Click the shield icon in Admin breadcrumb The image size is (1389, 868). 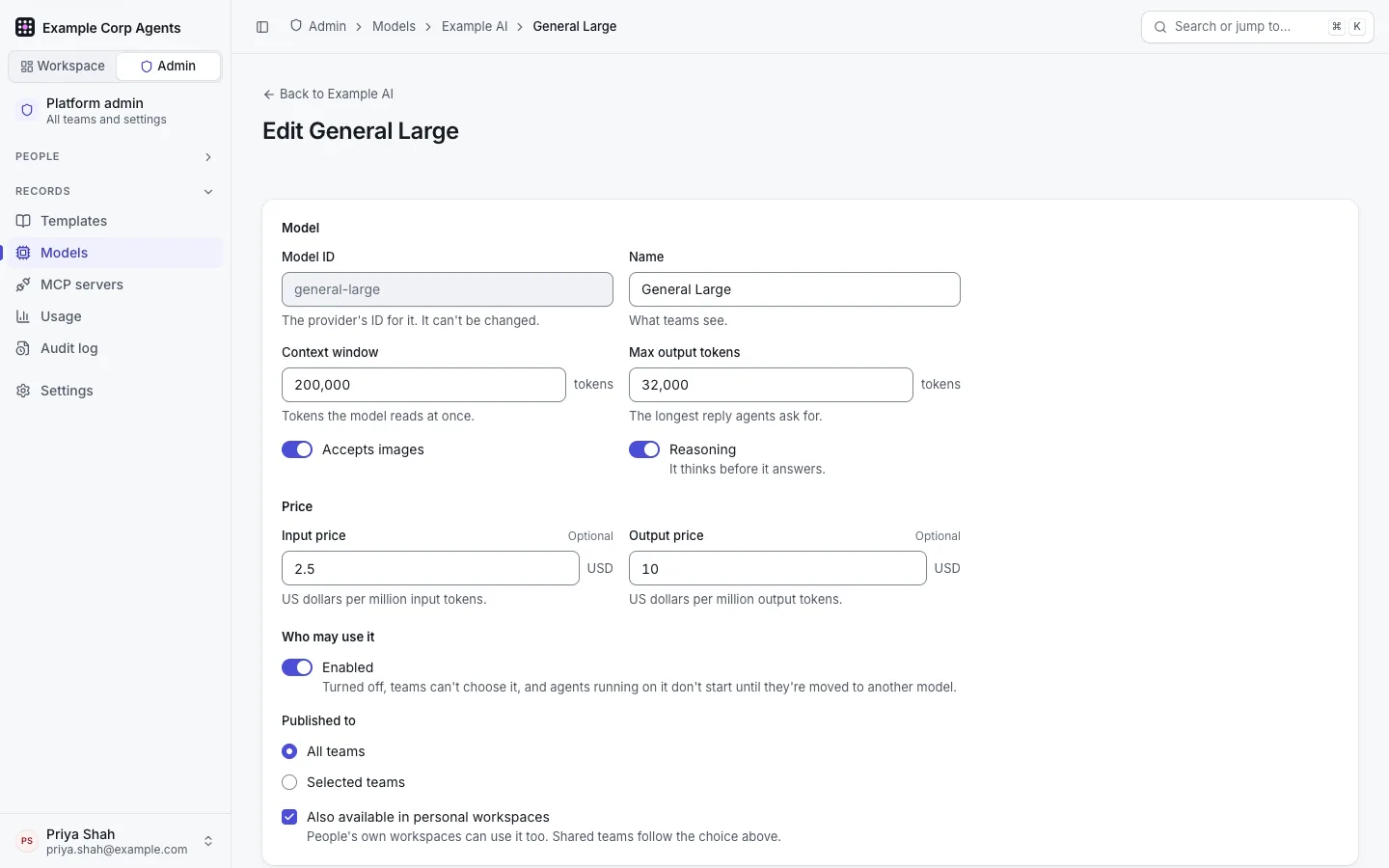coord(296,26)
